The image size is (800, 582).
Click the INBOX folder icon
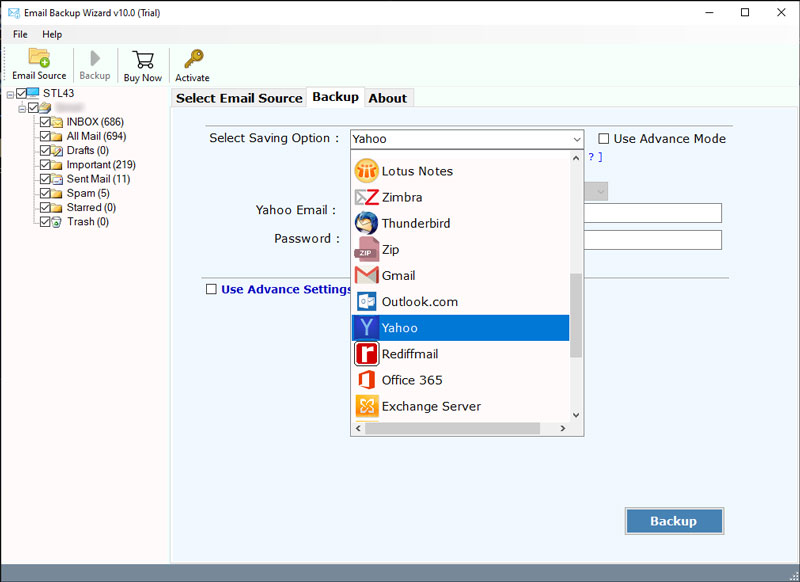pos(57,122)
